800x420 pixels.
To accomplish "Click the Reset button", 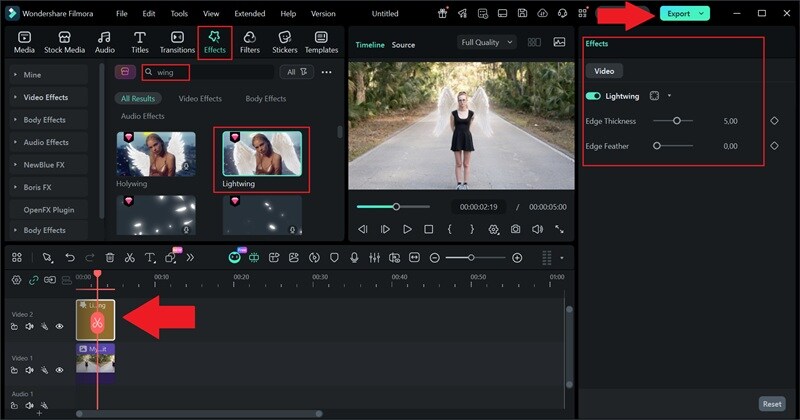I will [771, 404].
